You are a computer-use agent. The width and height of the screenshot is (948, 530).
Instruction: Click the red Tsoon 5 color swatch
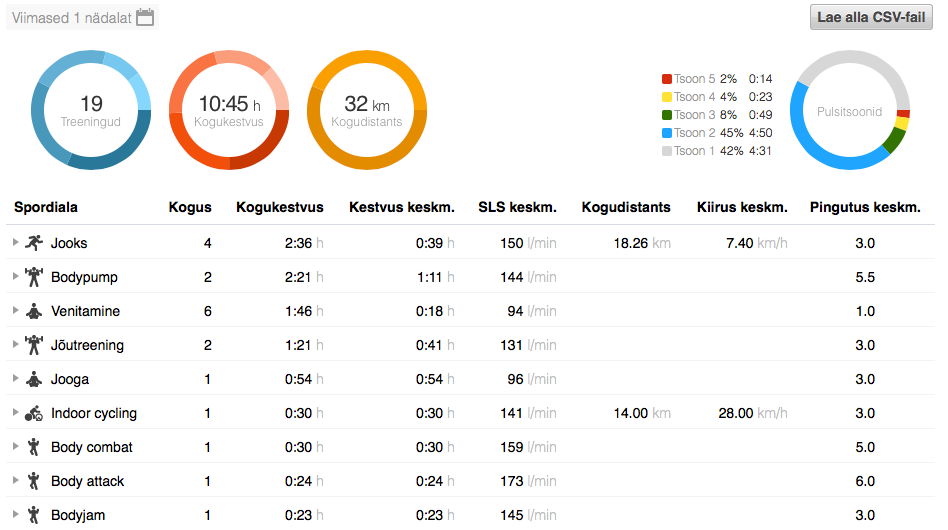click(x=666, y=79)
